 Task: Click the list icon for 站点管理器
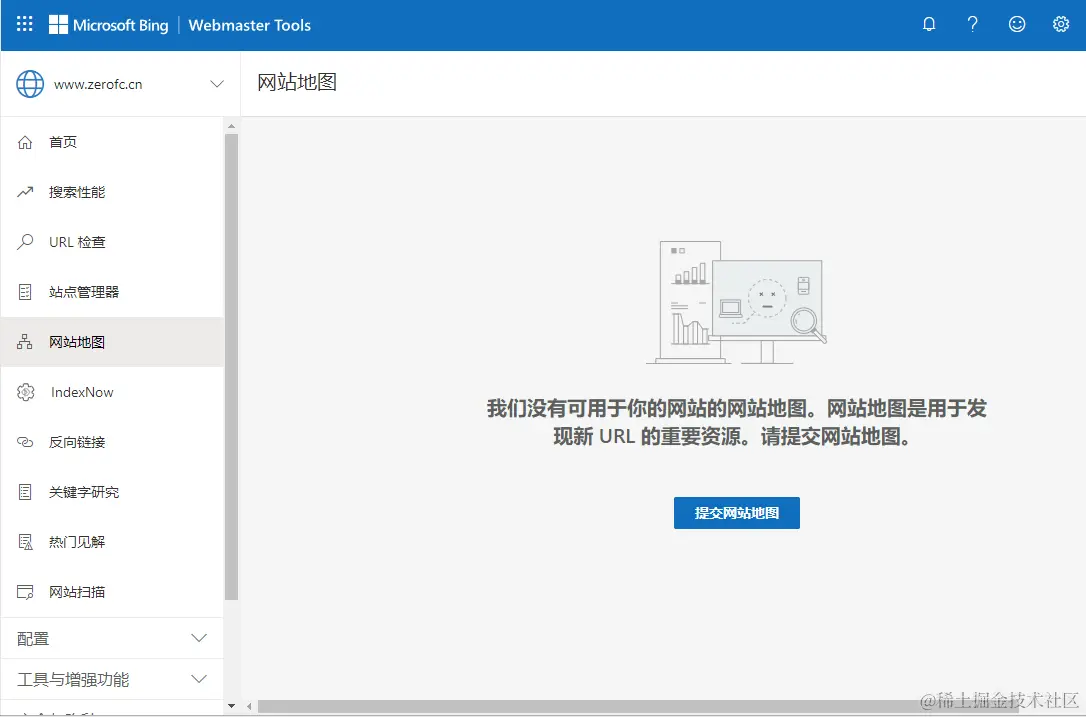coord(25,292)
